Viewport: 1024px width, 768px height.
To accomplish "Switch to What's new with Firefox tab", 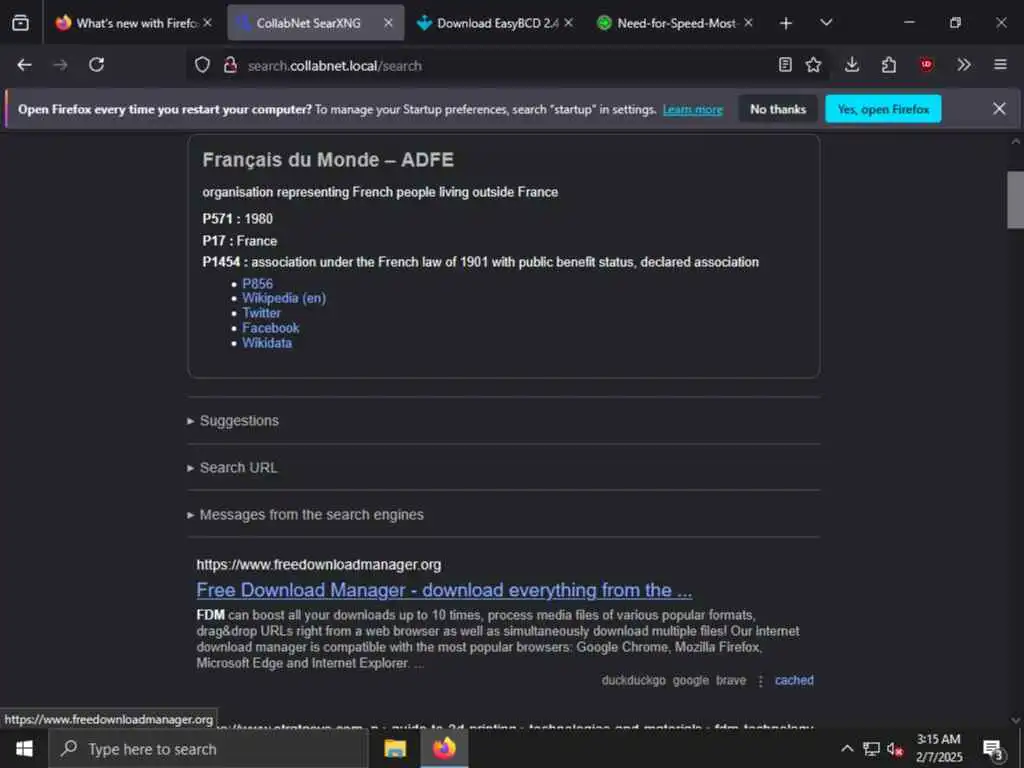I will 134,23.
